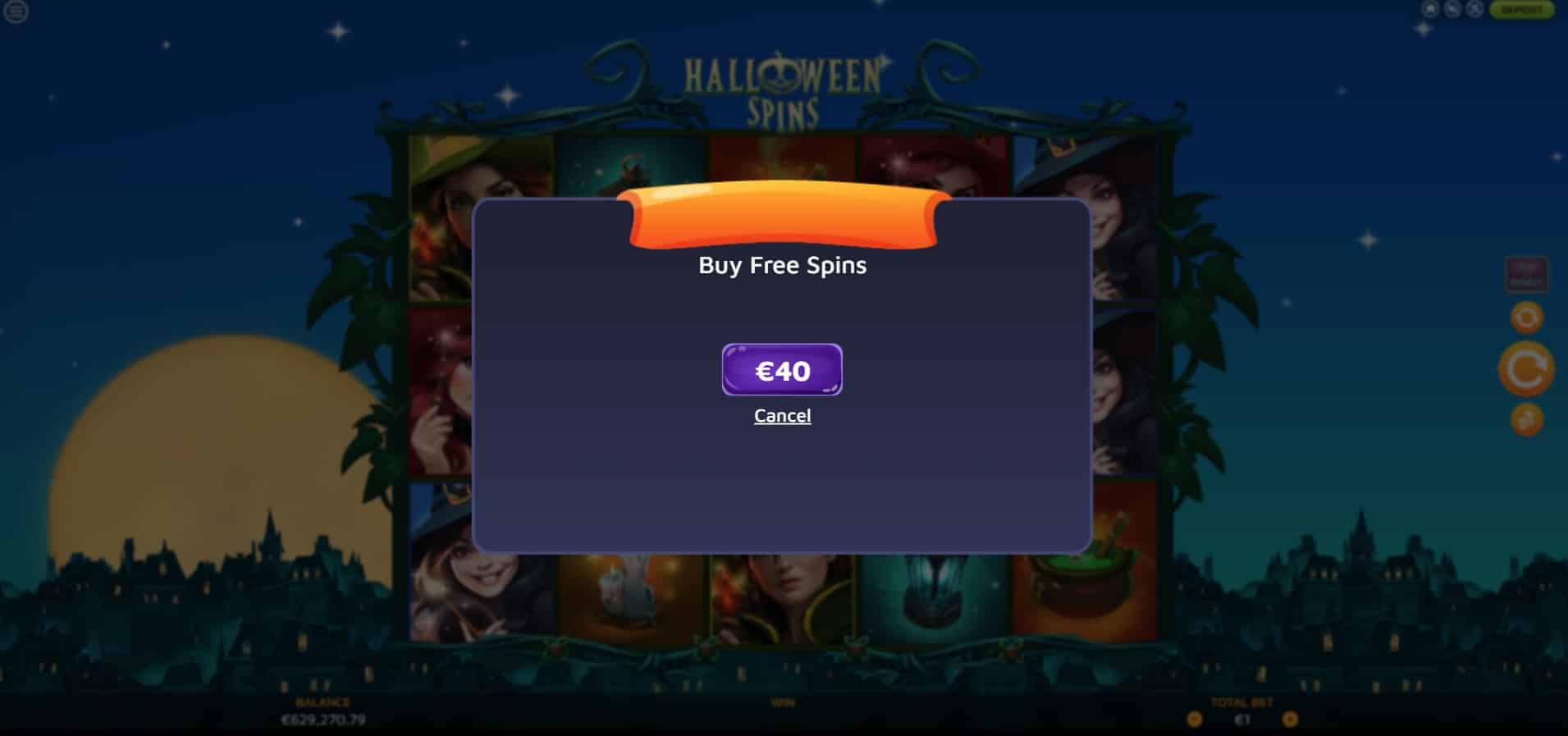Click the Win label in bottom bar
This screenshot has width=1568, height=736.
(x=782, y=703)
